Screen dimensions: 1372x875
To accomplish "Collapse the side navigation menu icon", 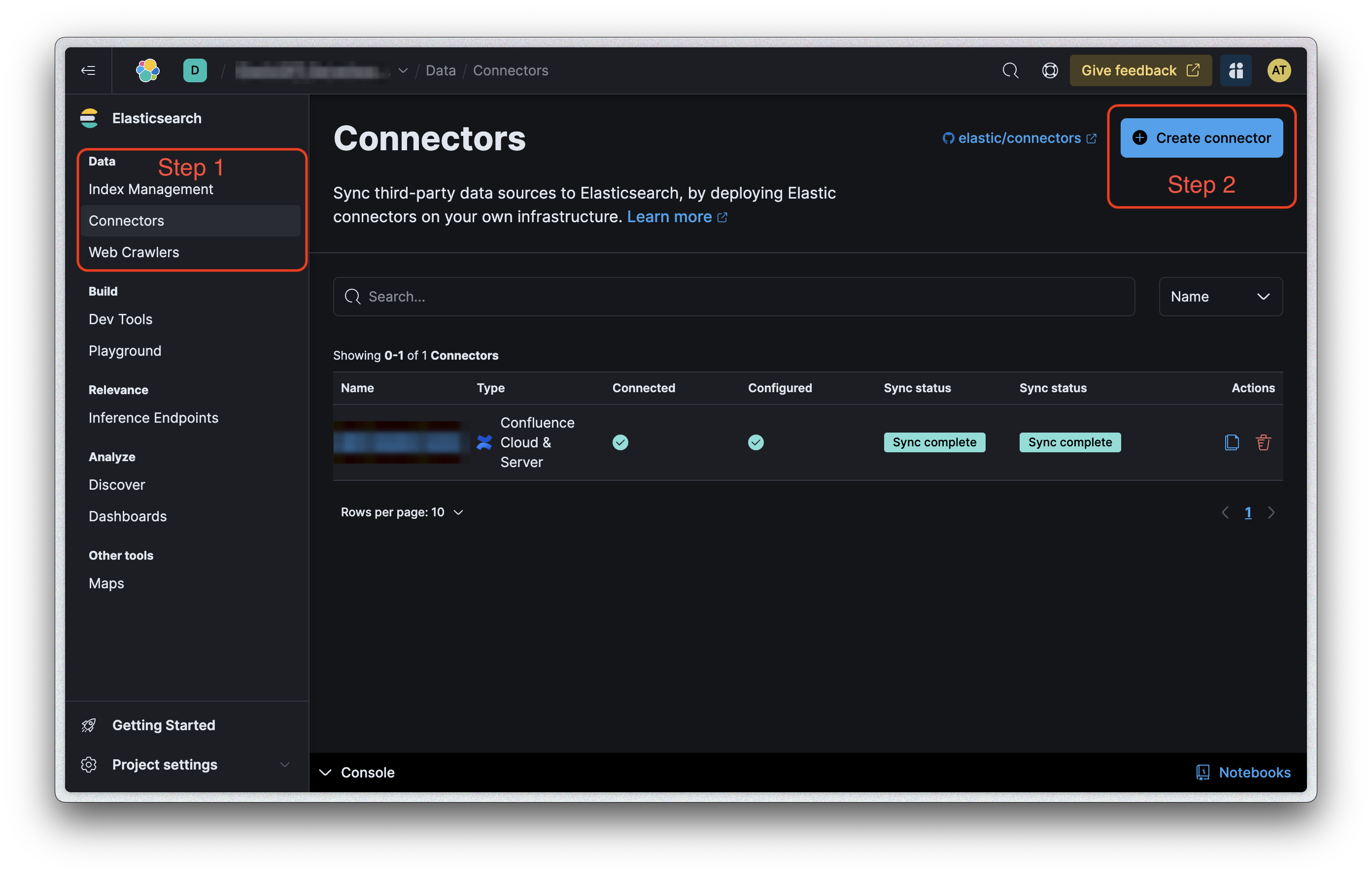I will click(x=88, y=70).
